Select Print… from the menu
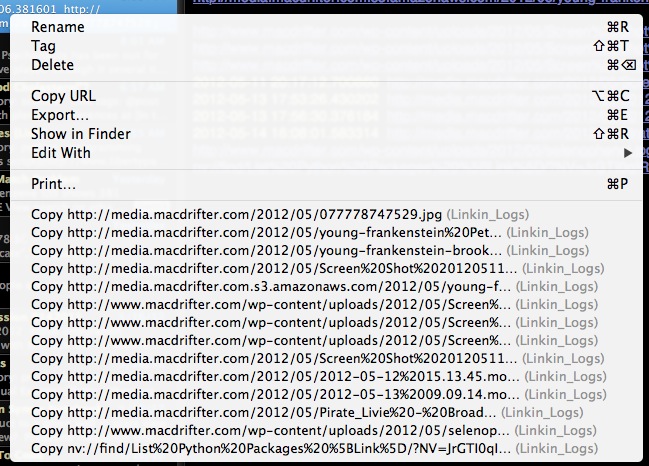The height and width of the screenshot is (466, 649). 326,184
